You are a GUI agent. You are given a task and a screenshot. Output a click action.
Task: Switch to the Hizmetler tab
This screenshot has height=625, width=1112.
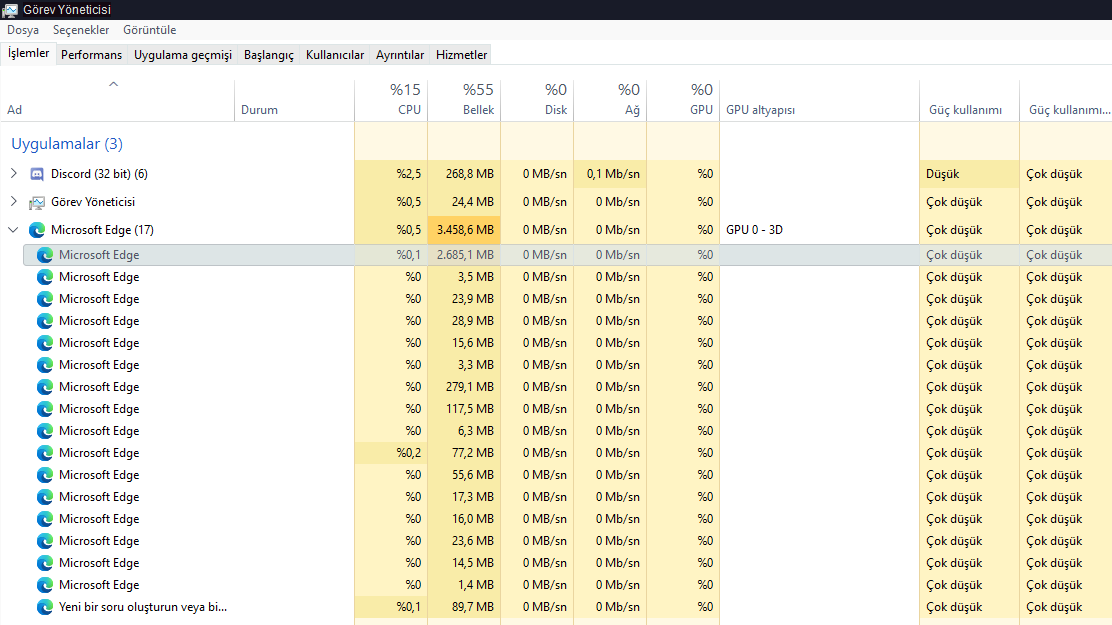462,55
